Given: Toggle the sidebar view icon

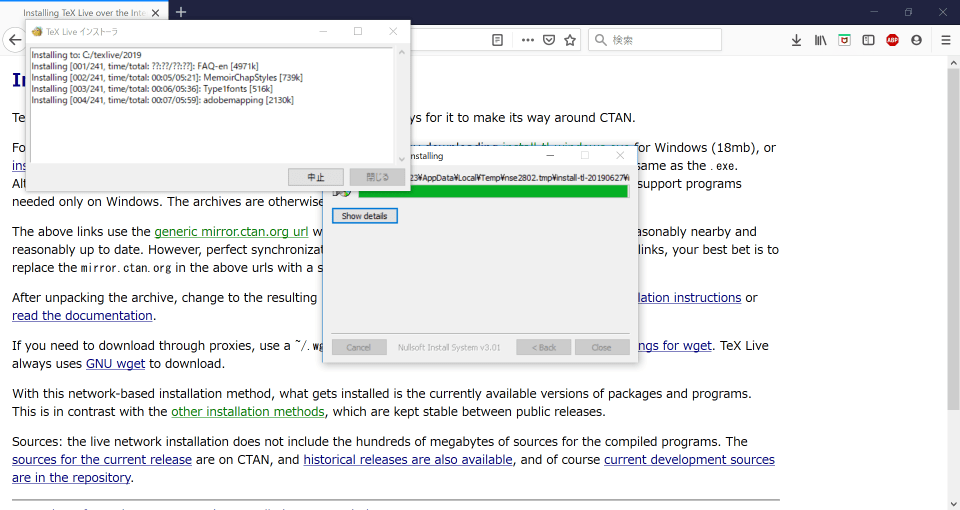Looking at the screenshot, I should tap(868, 41).
